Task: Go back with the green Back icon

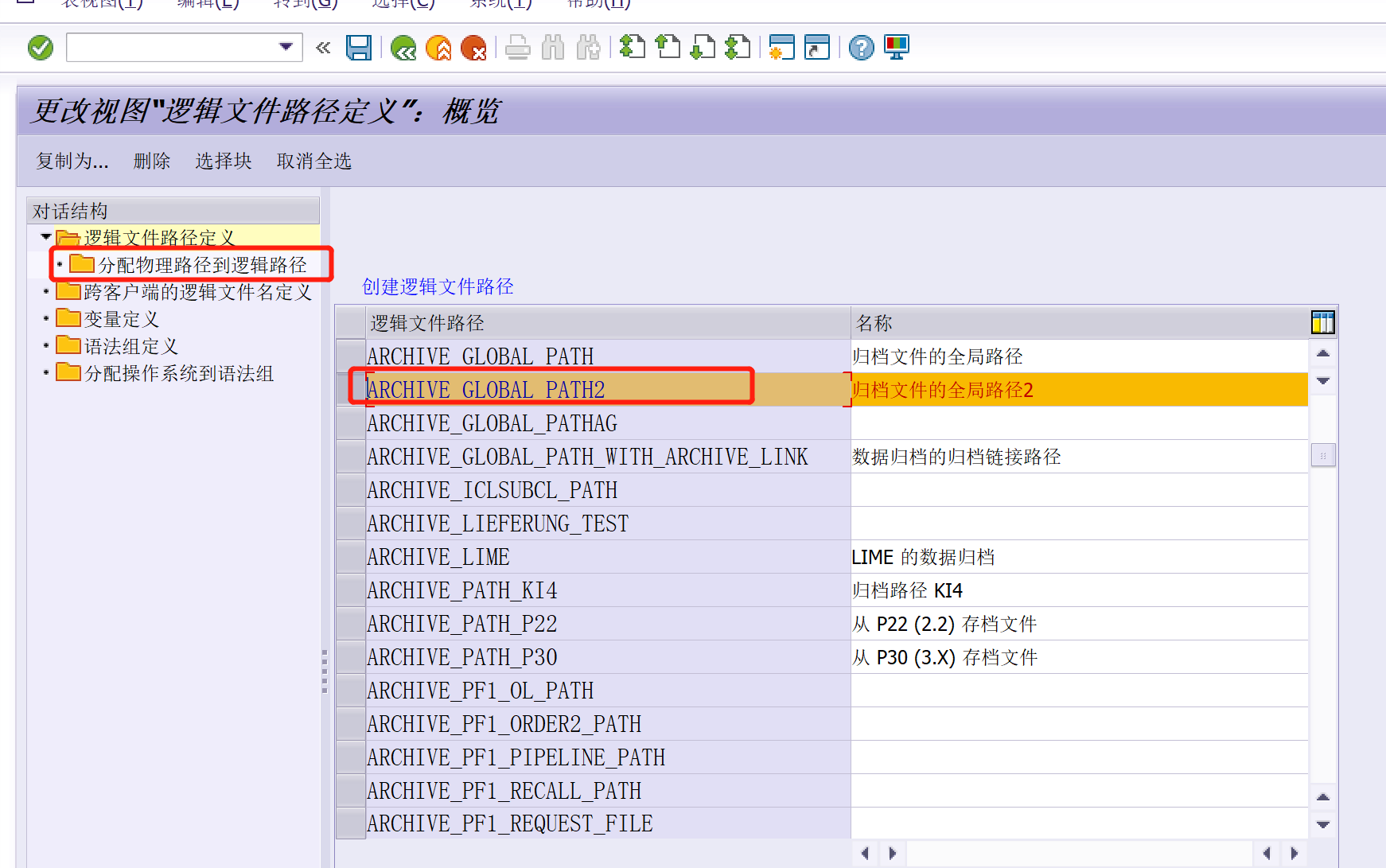Action: click(x=403, y=48)
